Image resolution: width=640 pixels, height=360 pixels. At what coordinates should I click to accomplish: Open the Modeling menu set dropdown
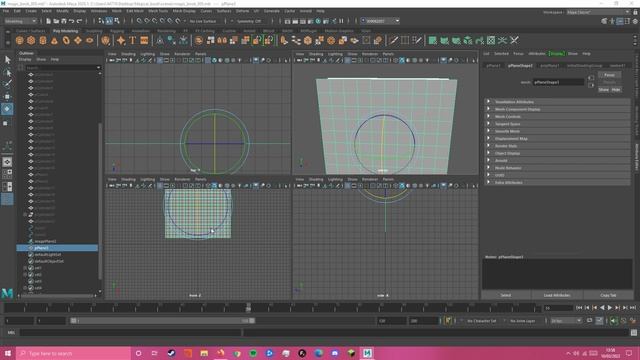coord(20,21)
